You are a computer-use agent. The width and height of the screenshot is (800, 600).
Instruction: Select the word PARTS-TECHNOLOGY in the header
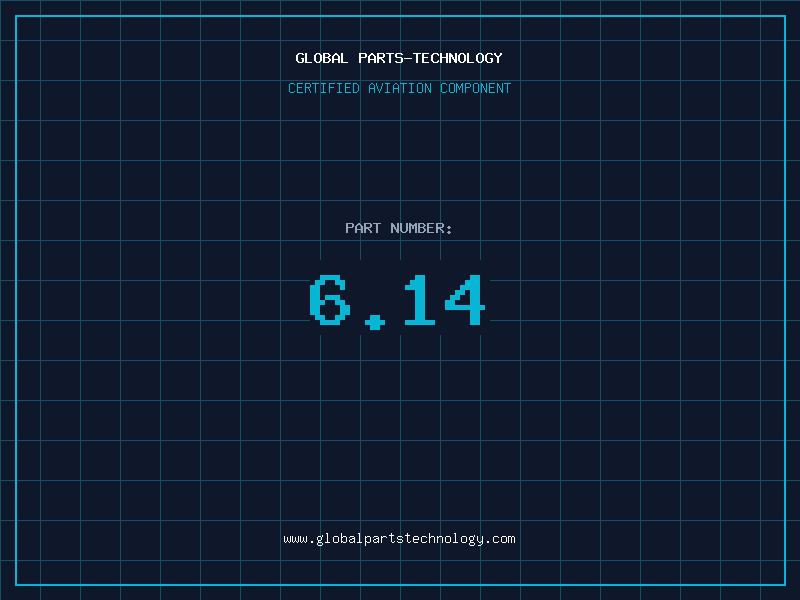430,58
